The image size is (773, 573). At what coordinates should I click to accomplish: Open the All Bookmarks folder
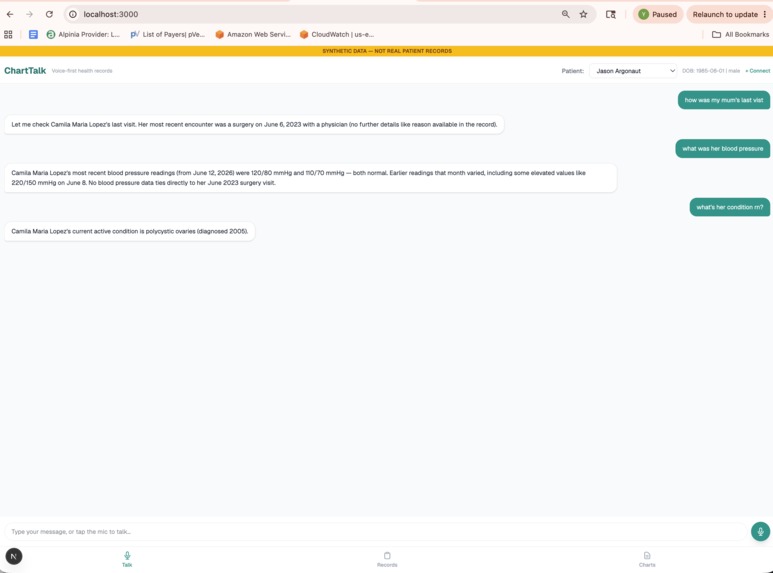click(x=740, y=35)
